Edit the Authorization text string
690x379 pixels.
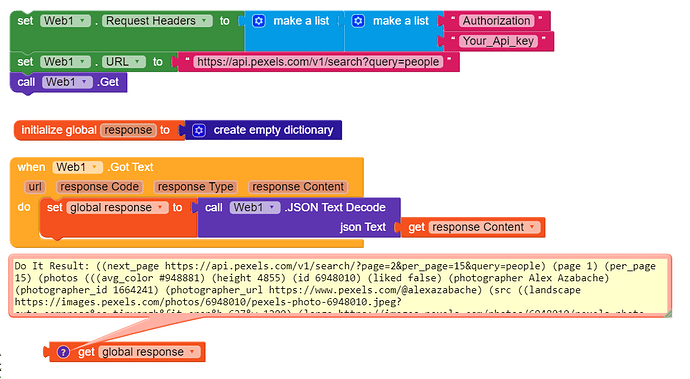(x=496, y=21)
